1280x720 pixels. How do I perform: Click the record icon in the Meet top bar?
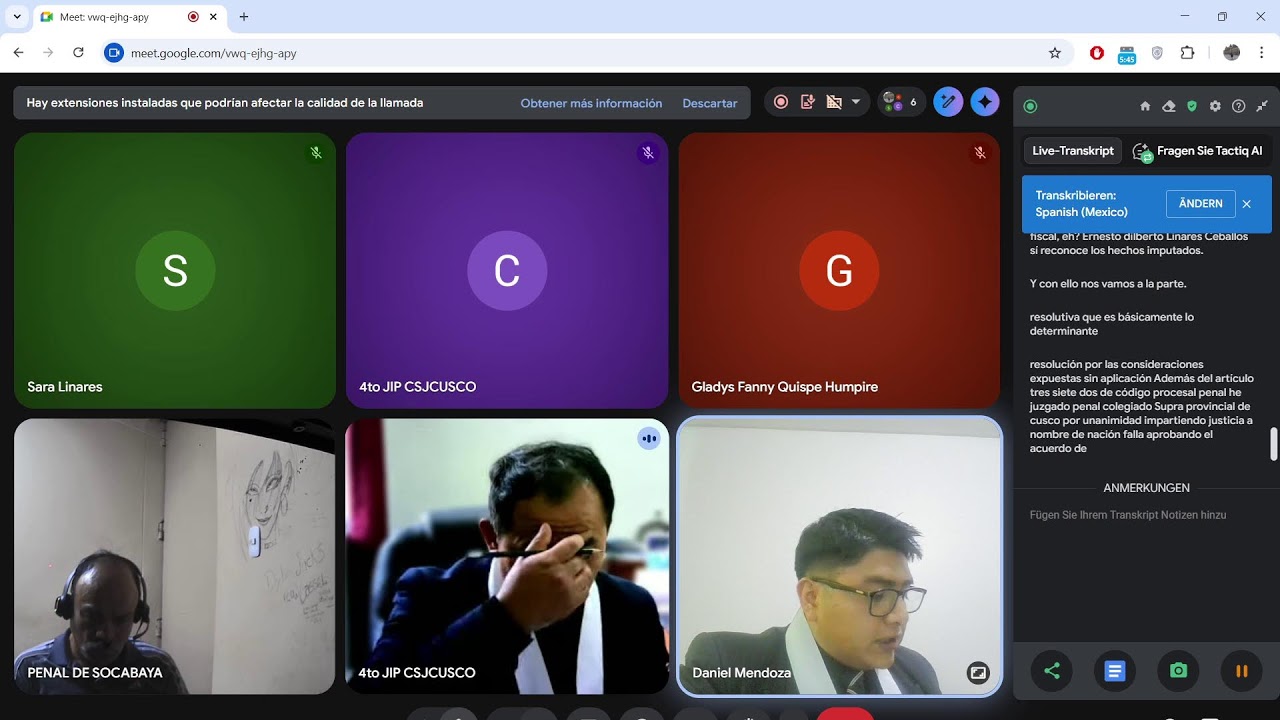click(781, 102)
